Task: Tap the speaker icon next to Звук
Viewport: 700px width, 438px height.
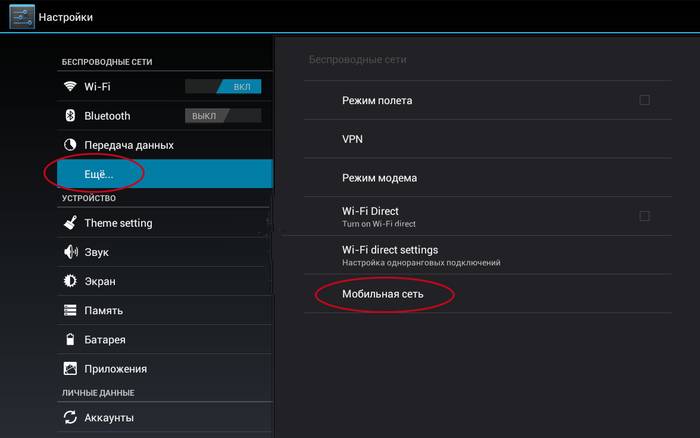Action: coord(70,252)
